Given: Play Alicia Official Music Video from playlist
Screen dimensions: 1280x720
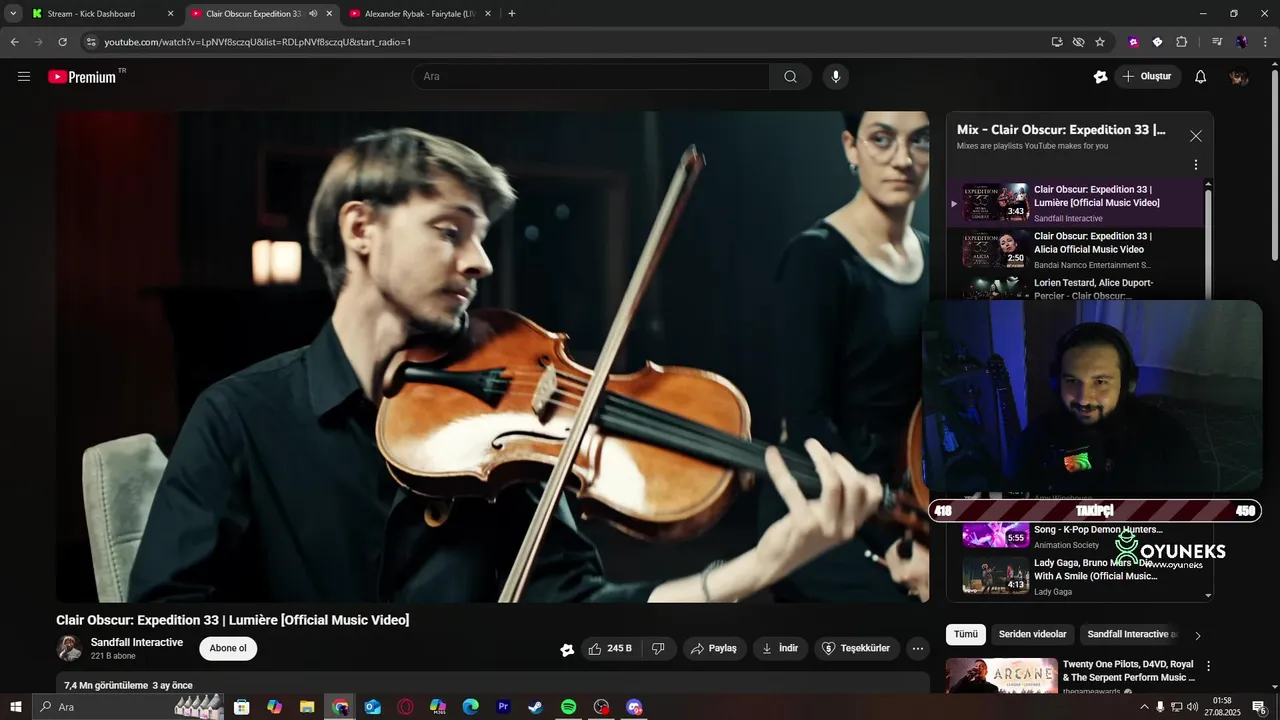Looking at the screenshot, I should tap(1078, 250).
